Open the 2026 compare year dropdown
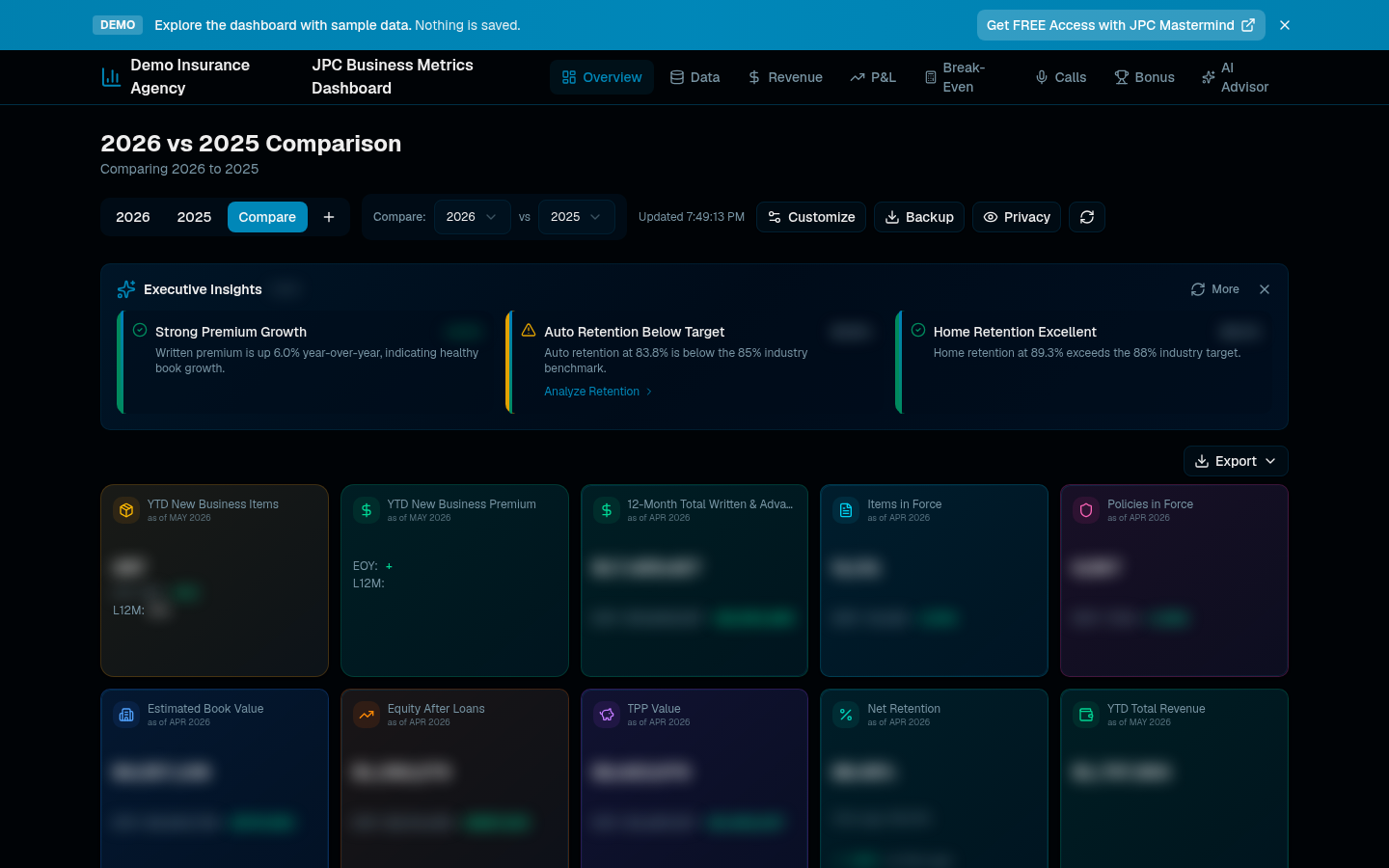1389x868 pixels. click(x=472, y=217)
